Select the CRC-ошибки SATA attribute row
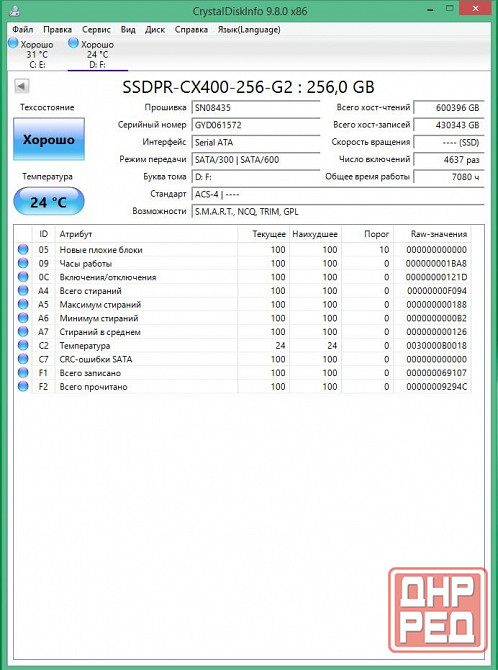Screen dimensions: 498x670 243,359
